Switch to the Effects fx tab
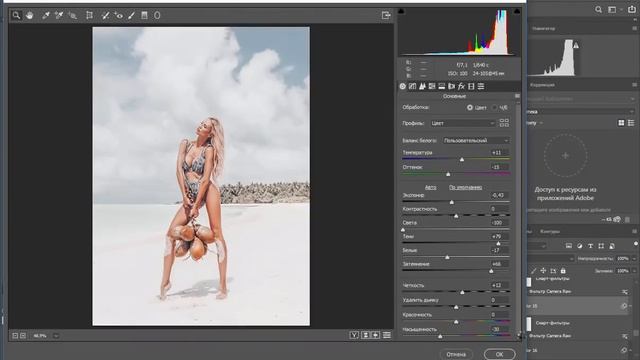Viewport: 640px width, 360px height. [x=461, y=86]
